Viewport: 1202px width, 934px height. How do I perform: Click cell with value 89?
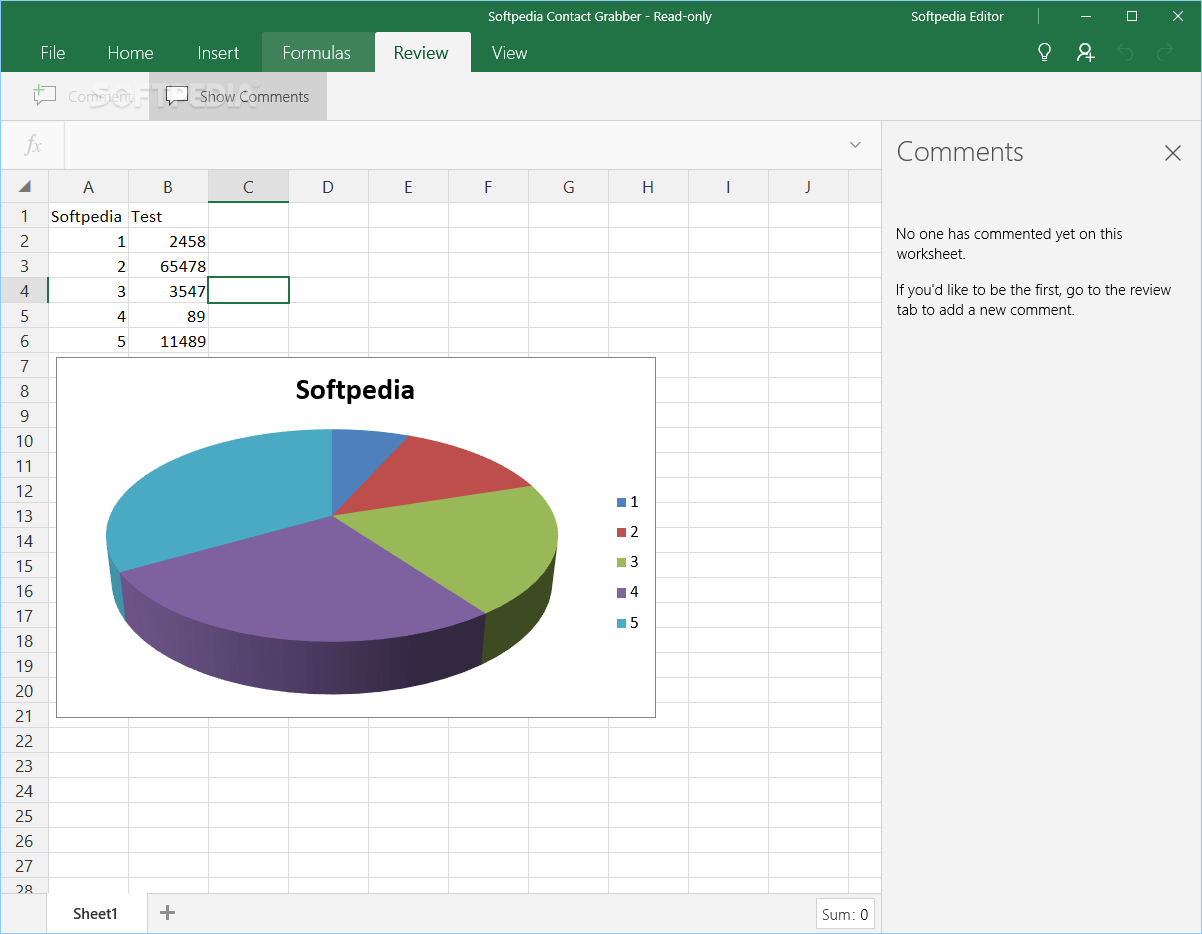[168, 316]
